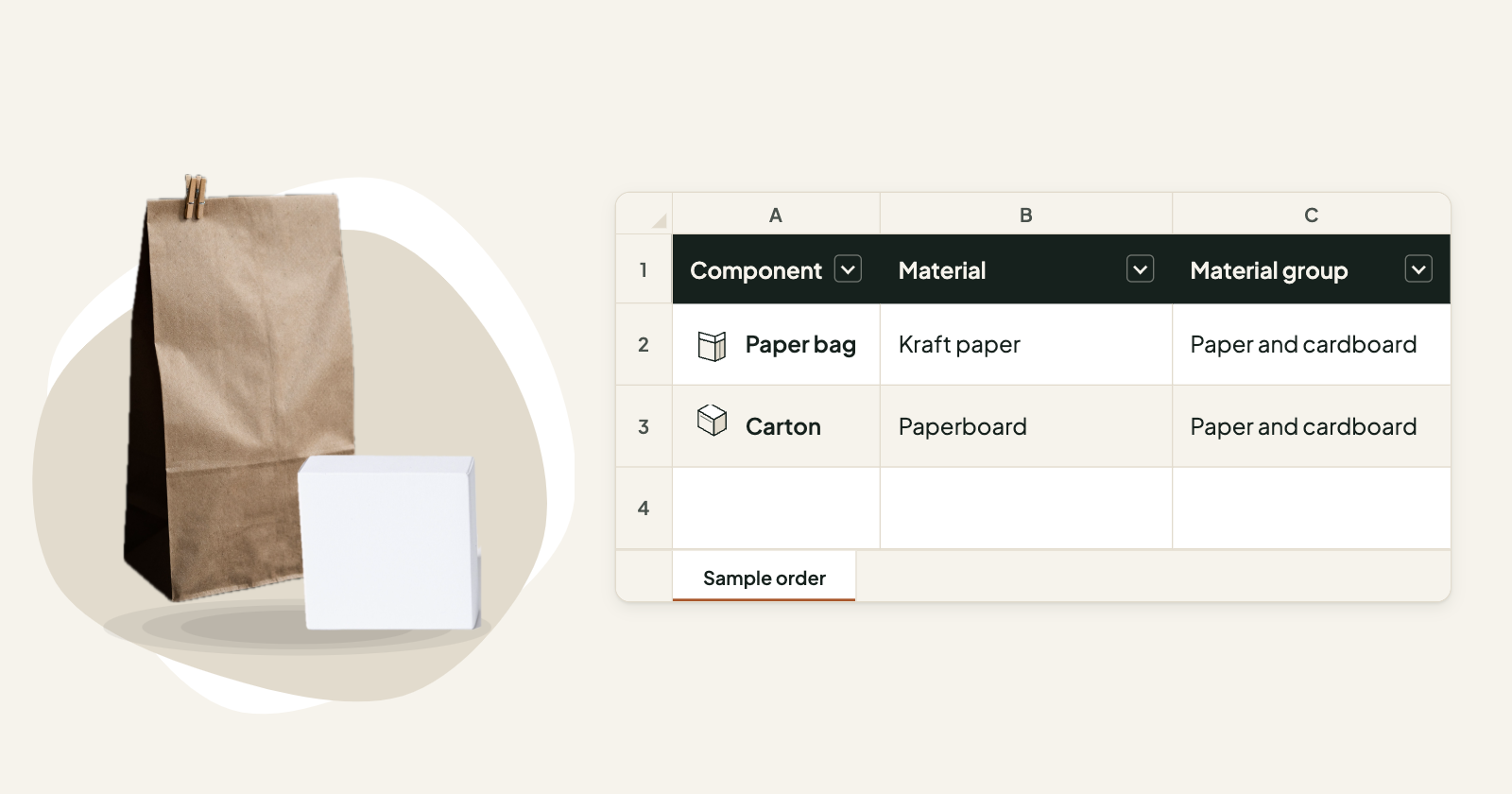Click the paper bag icon in row 2
The height and width of the screenshot is (794, 1512).
coord(712,346)
